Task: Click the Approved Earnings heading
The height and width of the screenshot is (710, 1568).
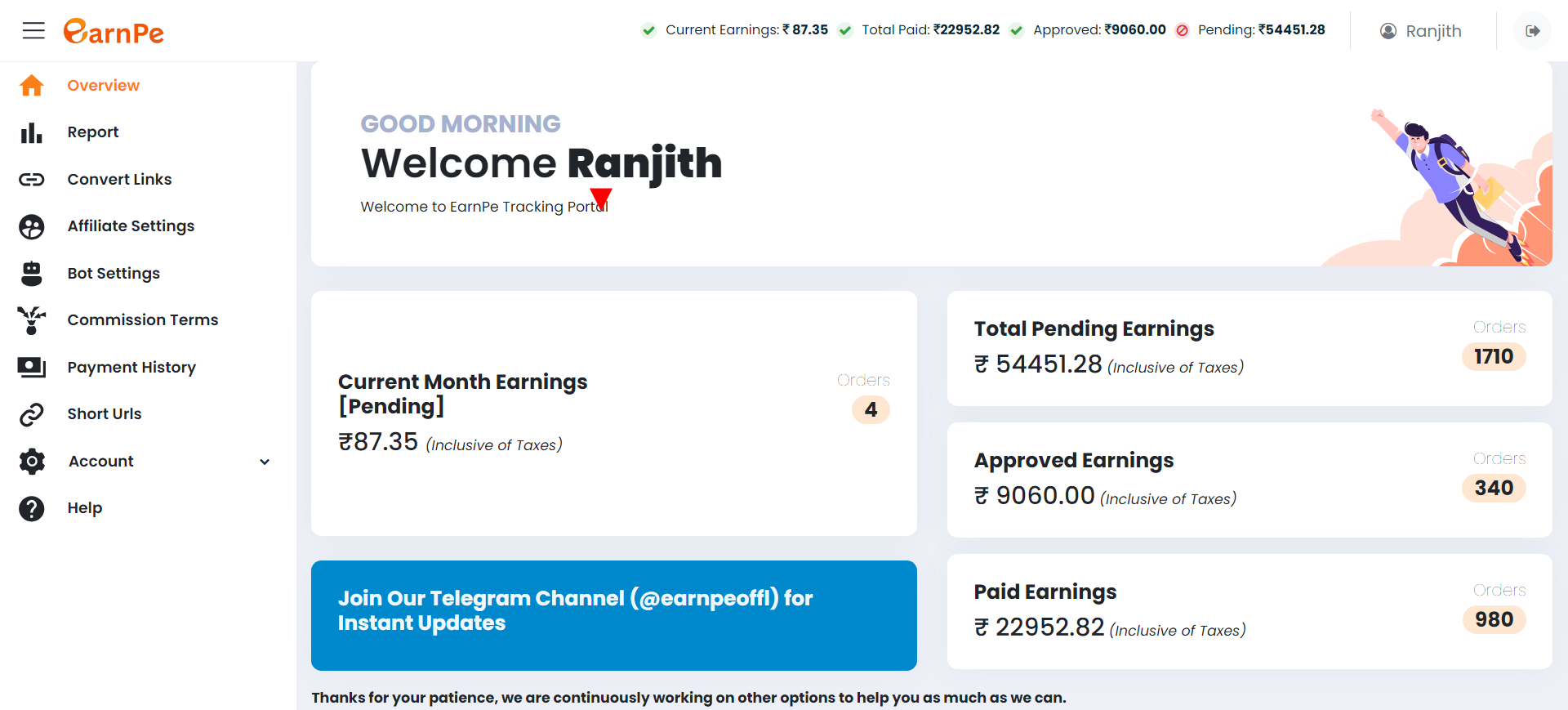Action: (1074, 460)
